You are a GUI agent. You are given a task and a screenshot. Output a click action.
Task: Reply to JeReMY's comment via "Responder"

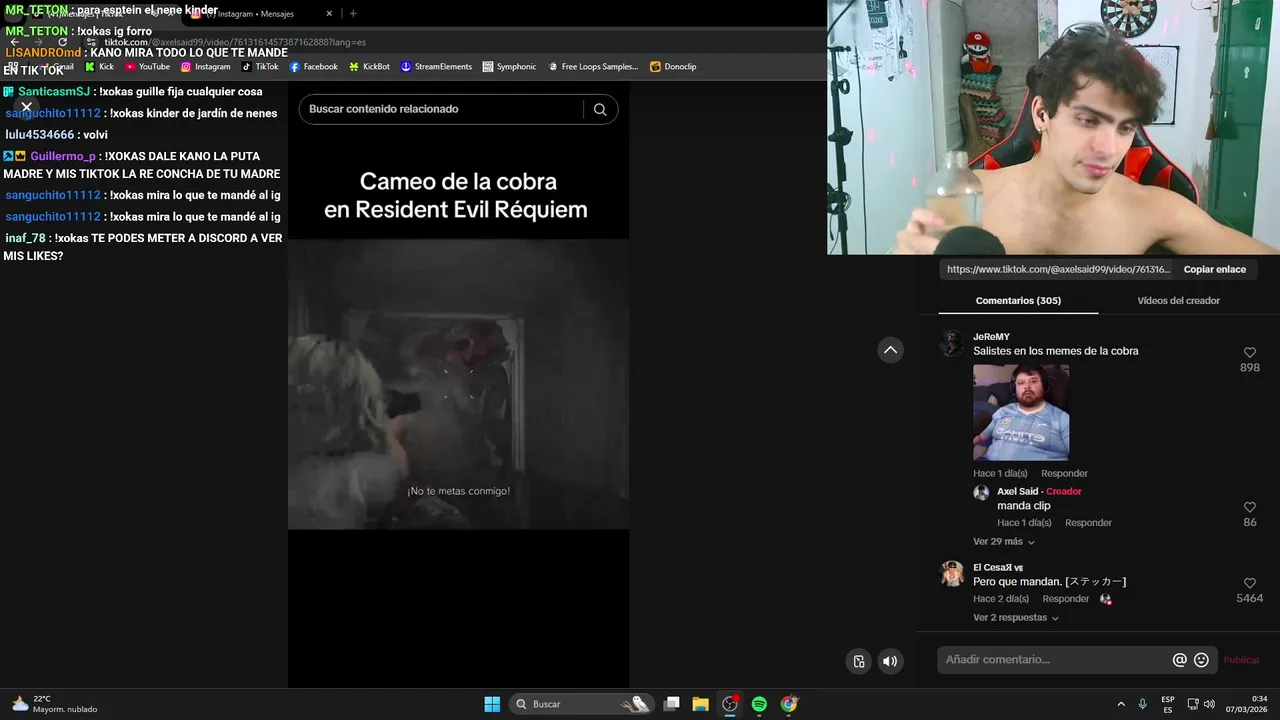[1064, 473]
